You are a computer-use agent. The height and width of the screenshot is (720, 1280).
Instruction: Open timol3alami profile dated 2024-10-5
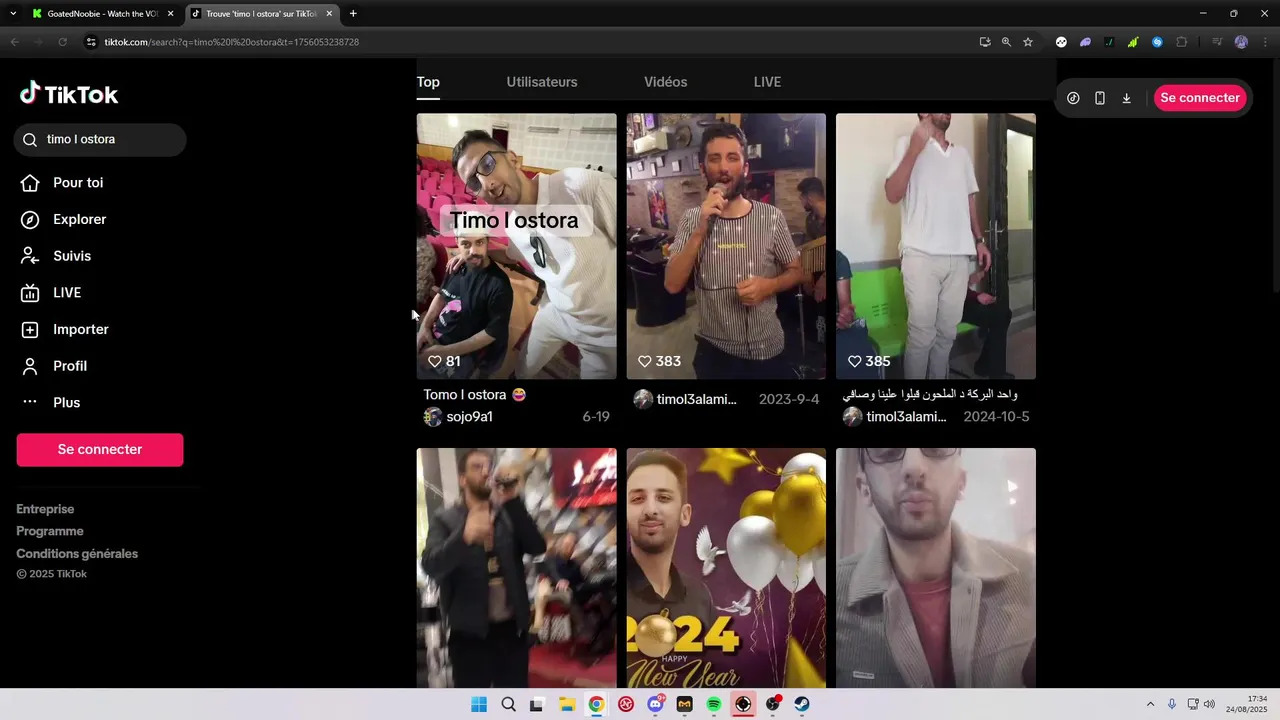(x=907, y=417)
